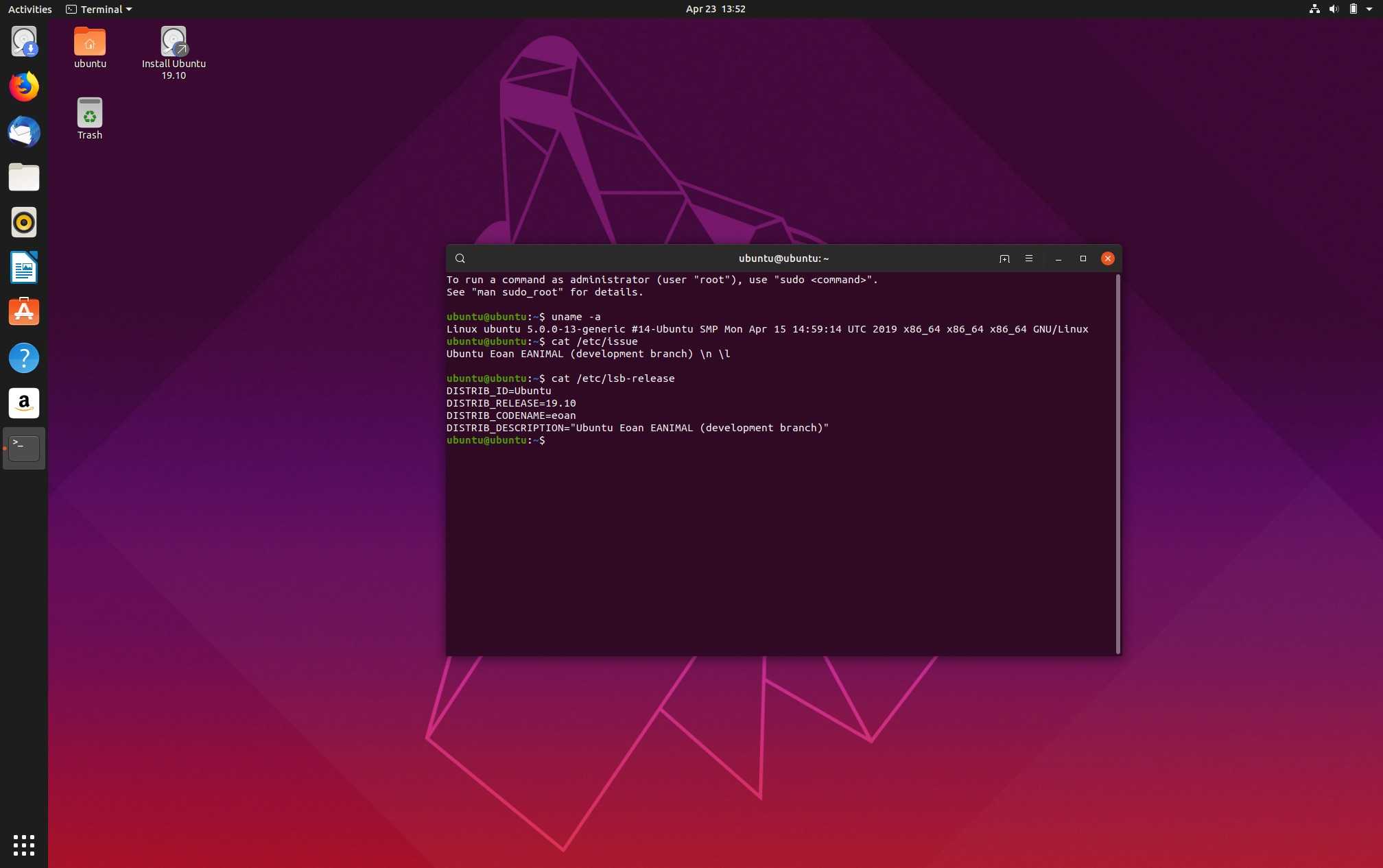Image resolution: width=1383 pixels, height=868 pixels.
Task: Open the Amazon launcher in the dock
Action: click(x=24, y=403)
